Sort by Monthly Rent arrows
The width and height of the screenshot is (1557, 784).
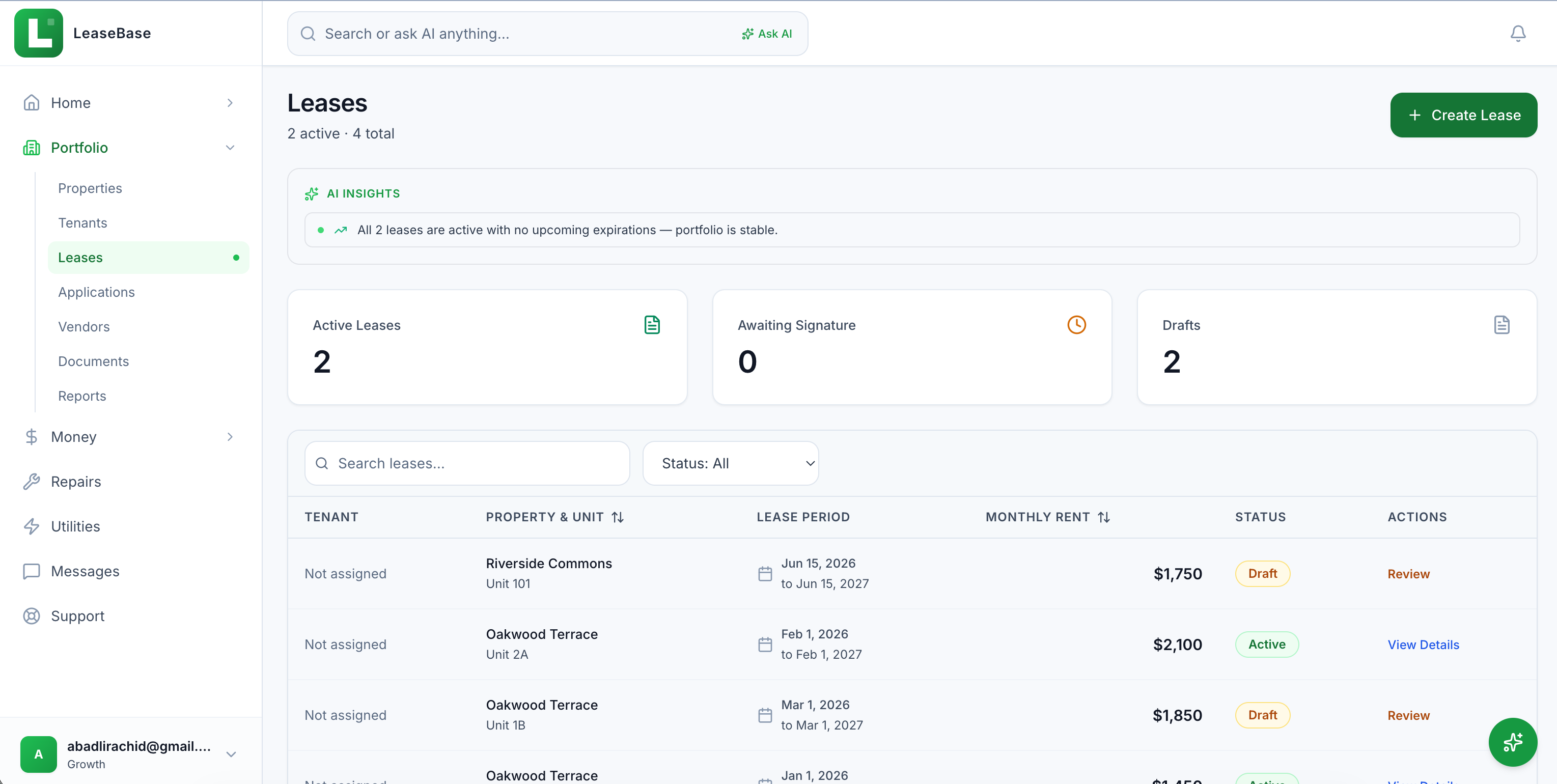pos(1104,517)
